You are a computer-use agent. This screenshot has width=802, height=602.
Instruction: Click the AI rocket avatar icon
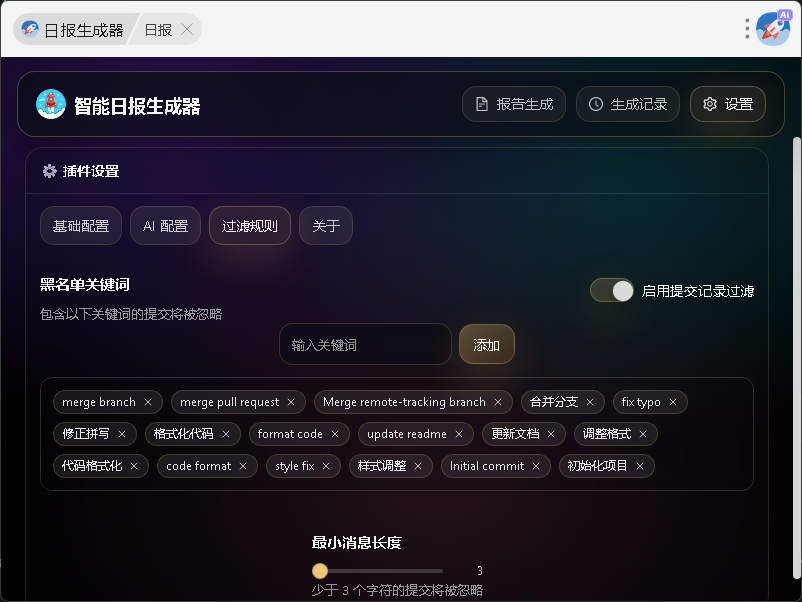[773, 28]
